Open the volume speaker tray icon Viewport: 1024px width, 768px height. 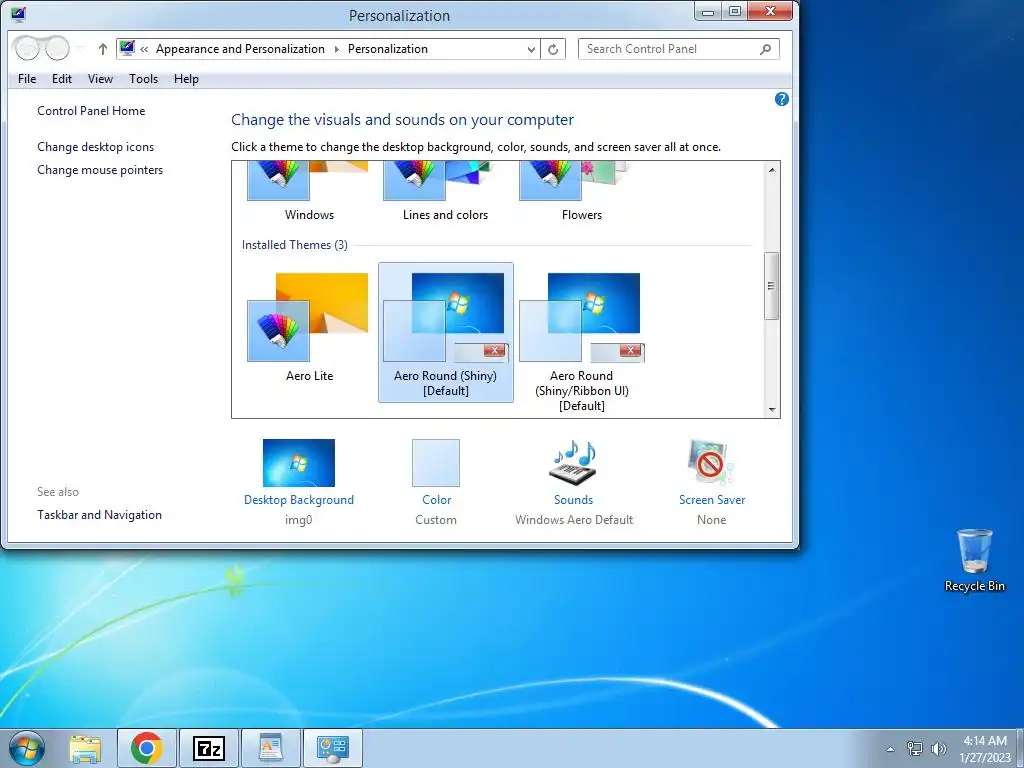click(x=939, y=749)
